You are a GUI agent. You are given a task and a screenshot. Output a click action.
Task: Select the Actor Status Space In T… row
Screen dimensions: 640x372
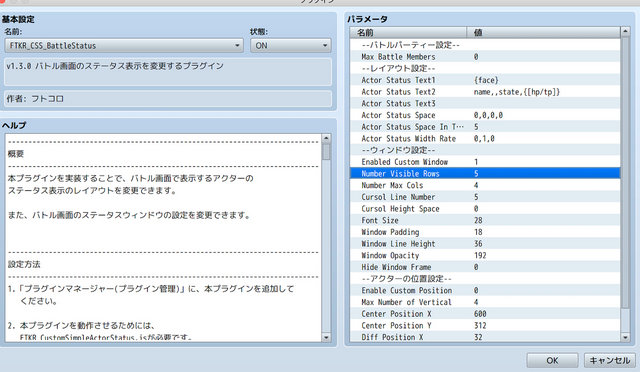[485, 127]
